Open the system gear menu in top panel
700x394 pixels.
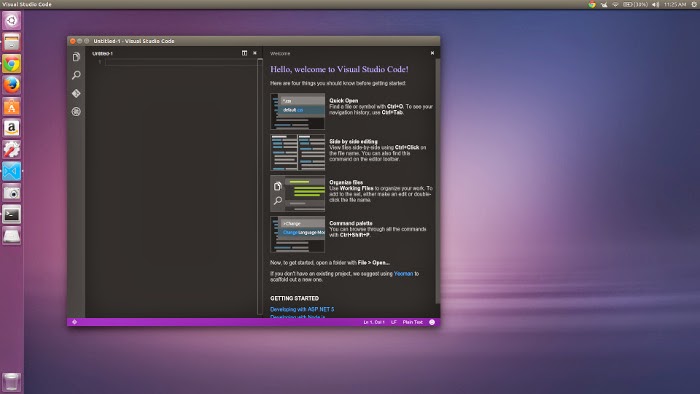click(x=694, y=4)
